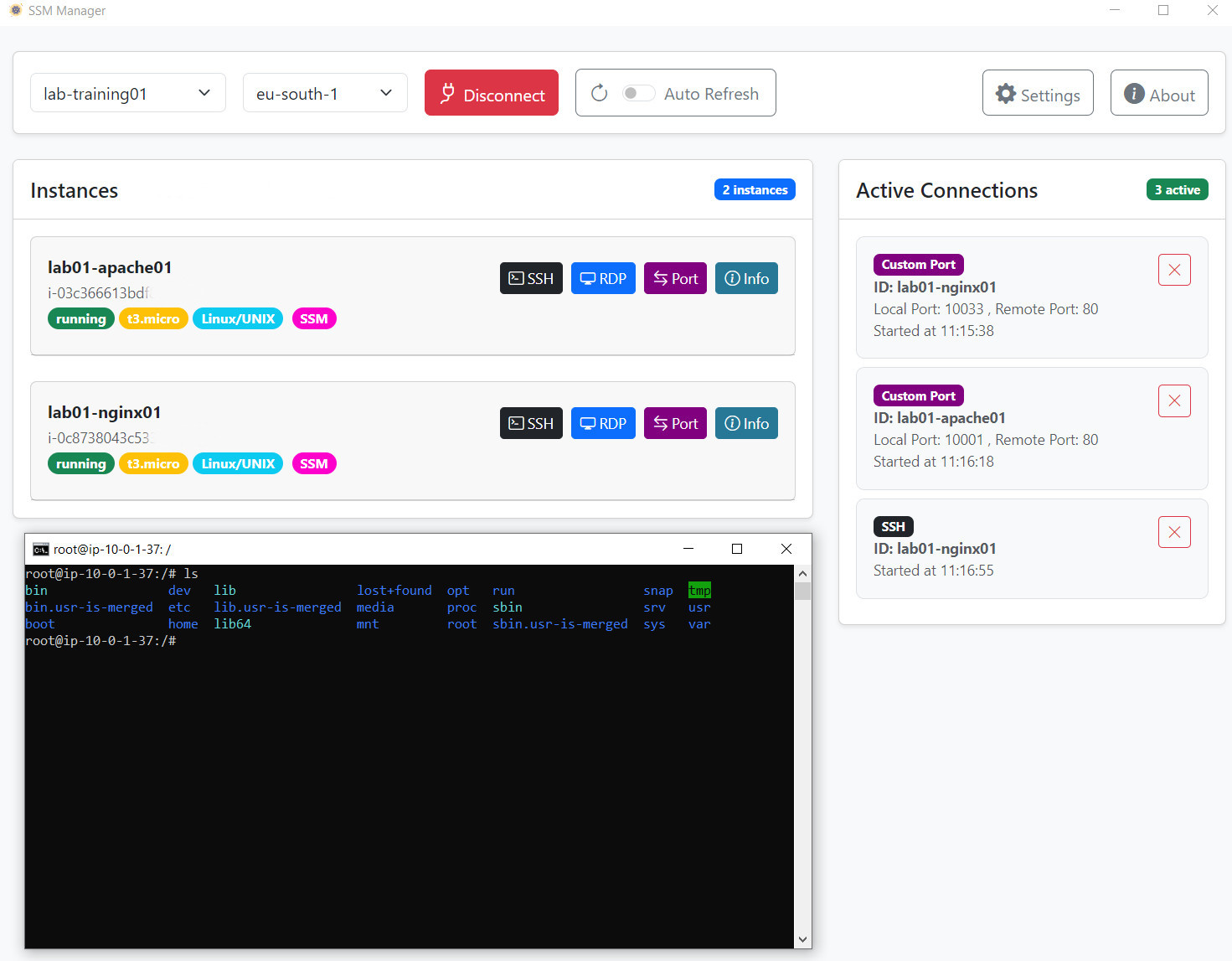The width and height of the screenshot is (1232, 961).
Task: Click instance ID i-03c366613bdf
Action: pos(99,293)
